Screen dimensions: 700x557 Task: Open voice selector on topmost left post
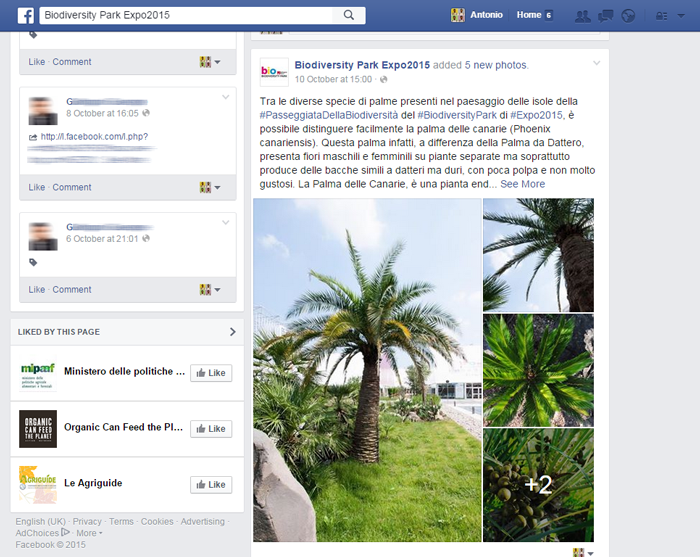[x=210, y=62]
